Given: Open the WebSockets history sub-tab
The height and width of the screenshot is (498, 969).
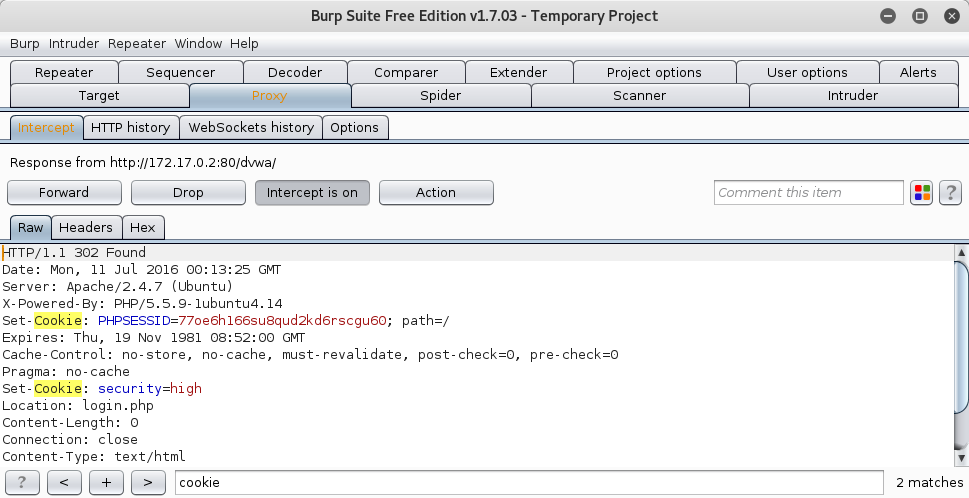Looking at the screenshot, I should [x=251, y=128].
